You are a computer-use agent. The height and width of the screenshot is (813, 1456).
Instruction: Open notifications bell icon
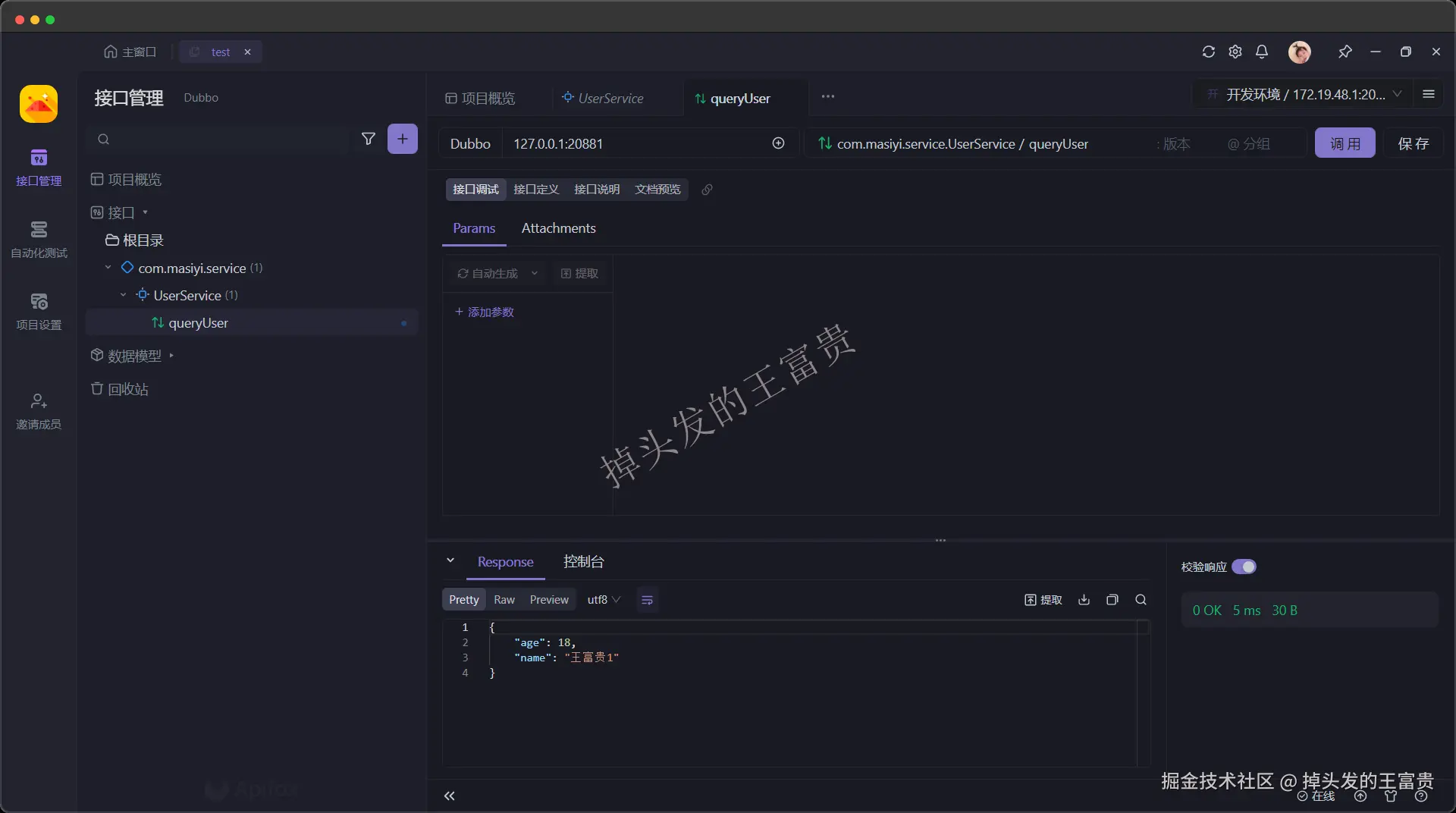(1262, 52)
